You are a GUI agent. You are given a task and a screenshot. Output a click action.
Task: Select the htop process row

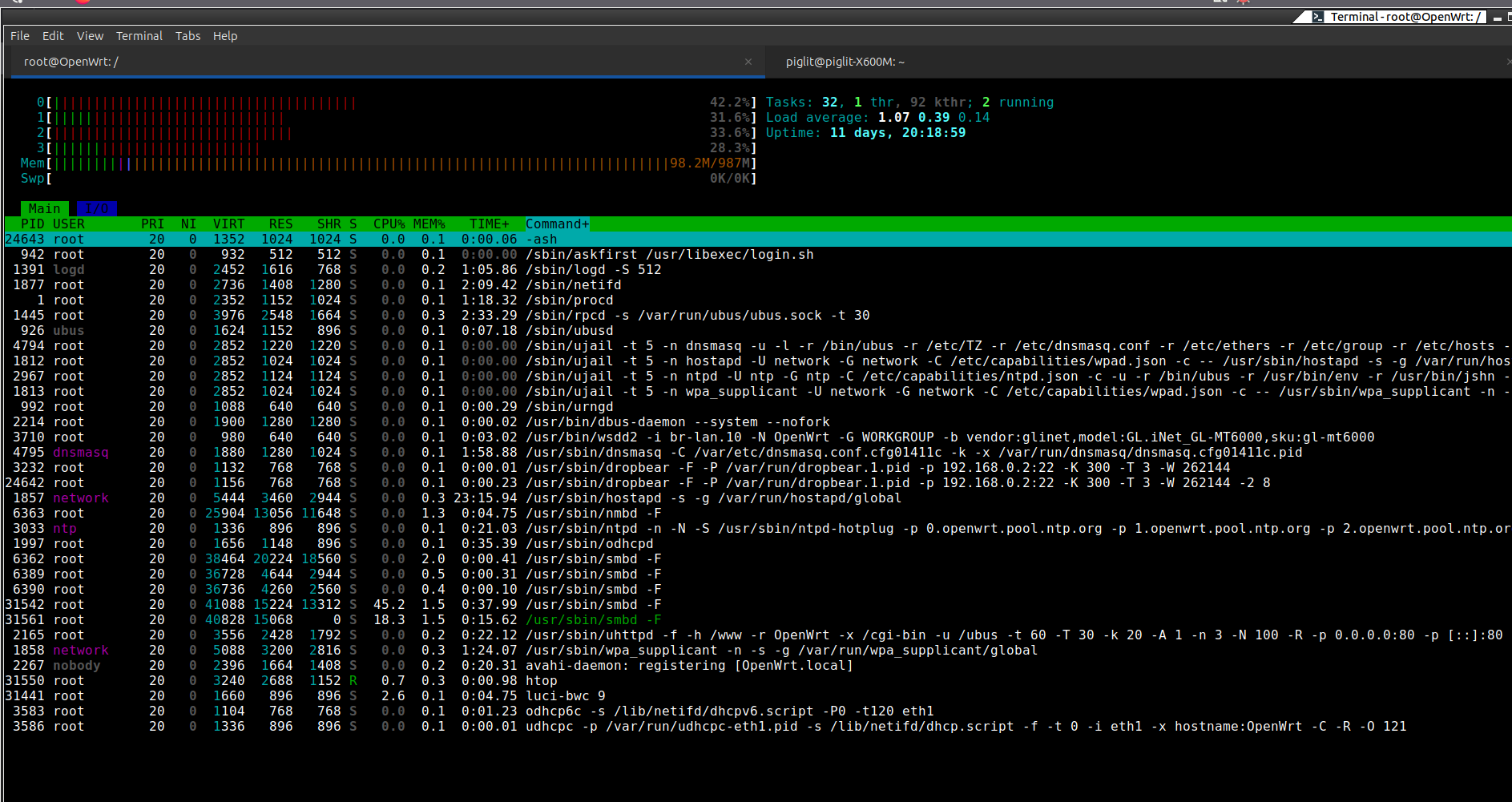[x=541, y=681]
